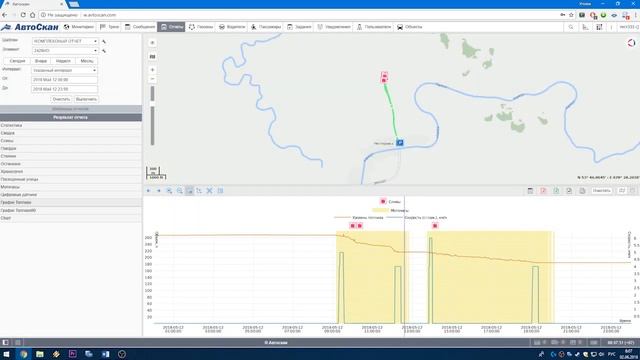Viewport: 640px width, 360px height.
Task: Open the Моточасы report row
Action: [x=71, y=187]
